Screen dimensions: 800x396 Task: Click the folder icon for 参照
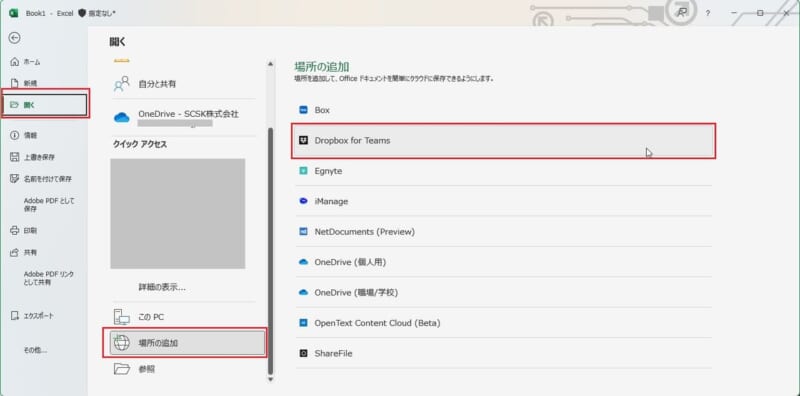pyautogui.click(x=122, y=368)
